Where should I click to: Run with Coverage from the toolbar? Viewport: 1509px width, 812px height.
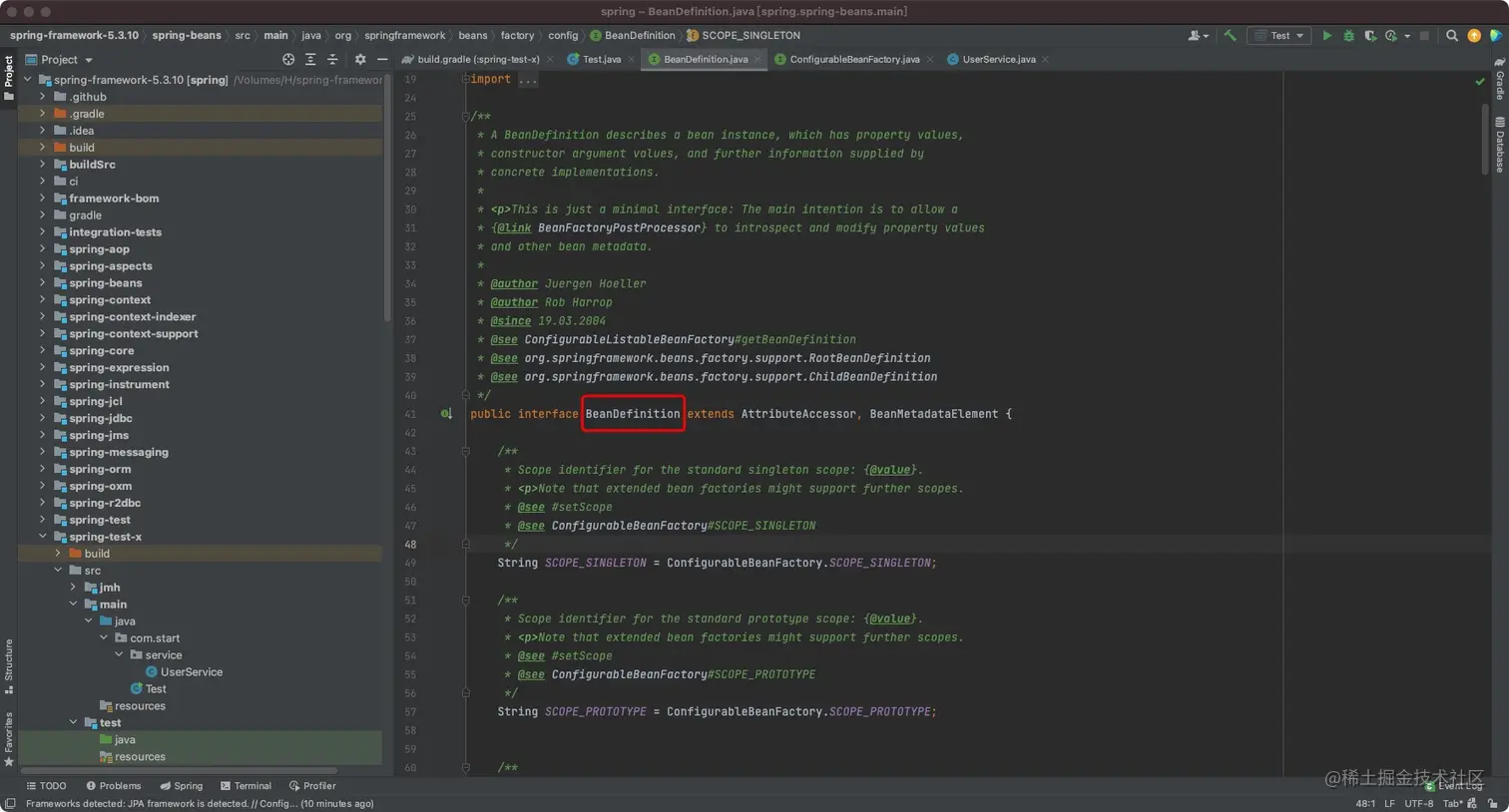[x=1370, y=36]
